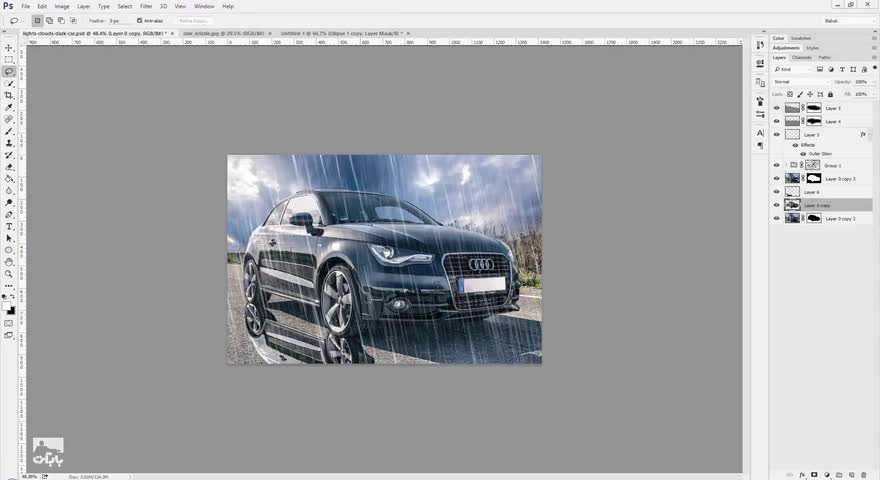This screenshot has height=480, width=880.
Task: Open the Image menu
Action: (62, 6)
